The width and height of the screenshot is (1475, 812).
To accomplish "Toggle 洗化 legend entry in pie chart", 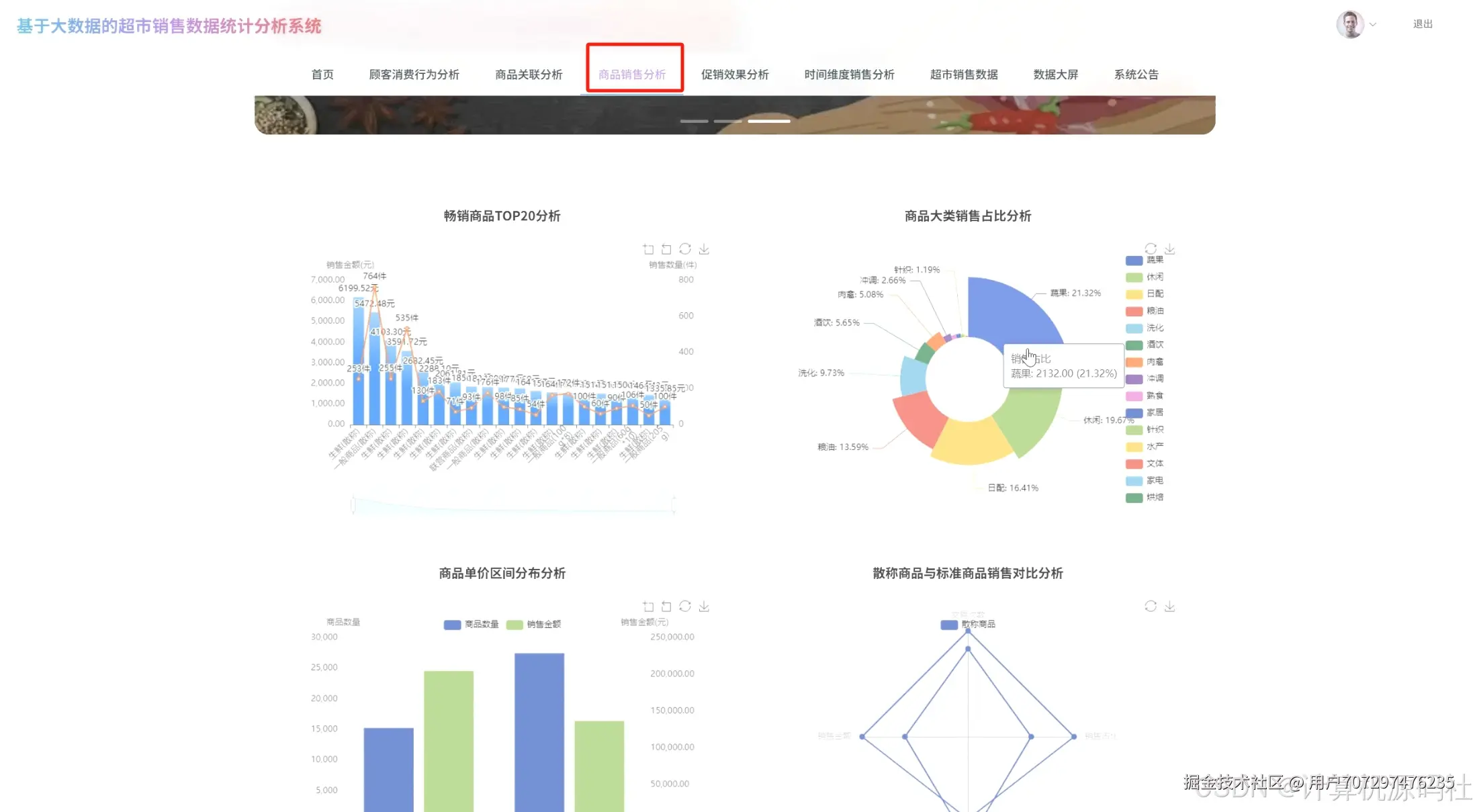I will pyautogui.click(x=1145, y=328).
